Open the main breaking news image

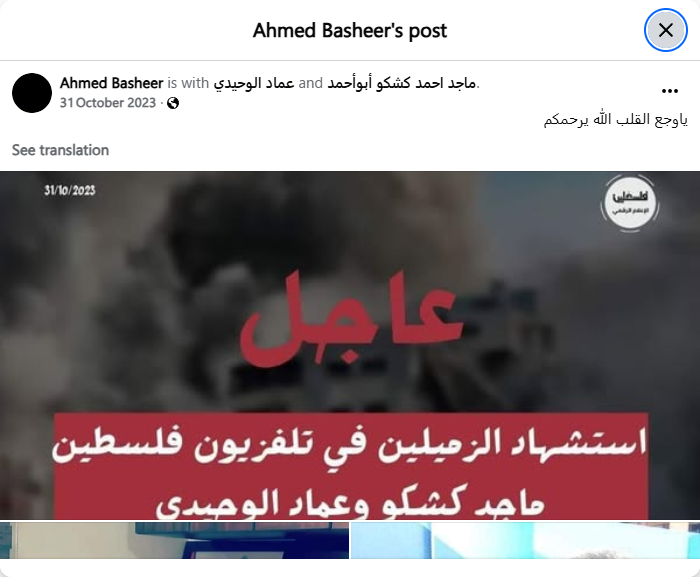tap(350, 345)
